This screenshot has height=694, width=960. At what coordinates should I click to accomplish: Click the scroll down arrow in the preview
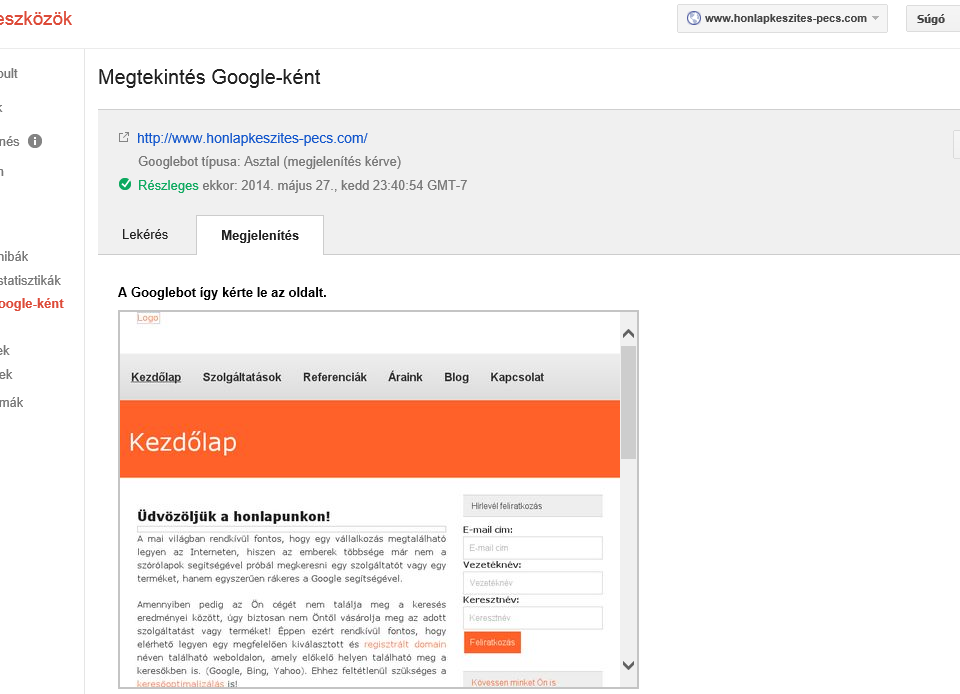[628, 665]
